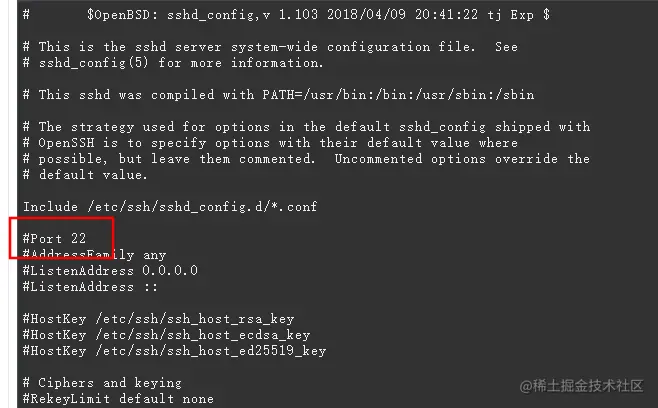Click the ssh_host_ed25519_key HostKey line

174,351
